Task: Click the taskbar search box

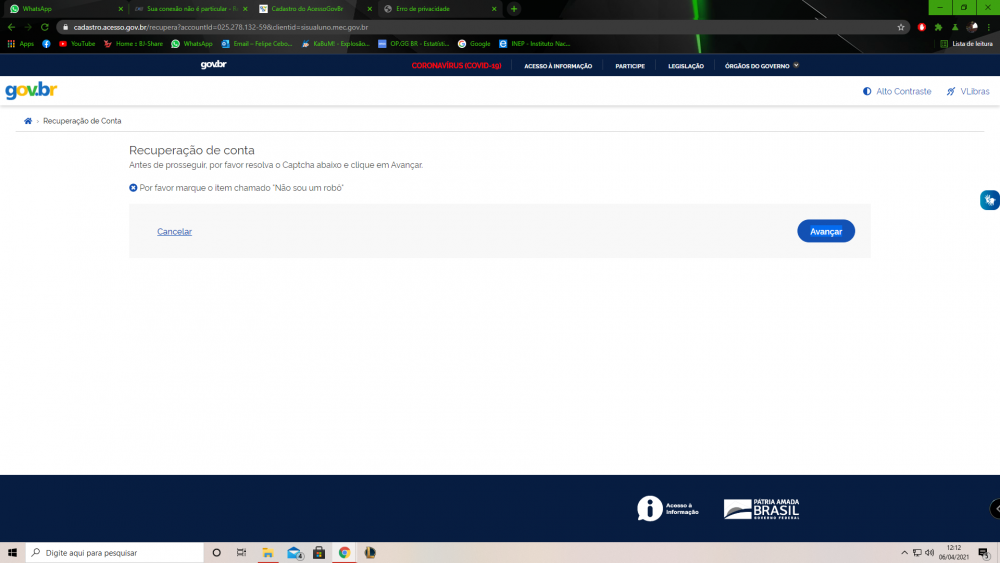Action: (x=115, y=552)
